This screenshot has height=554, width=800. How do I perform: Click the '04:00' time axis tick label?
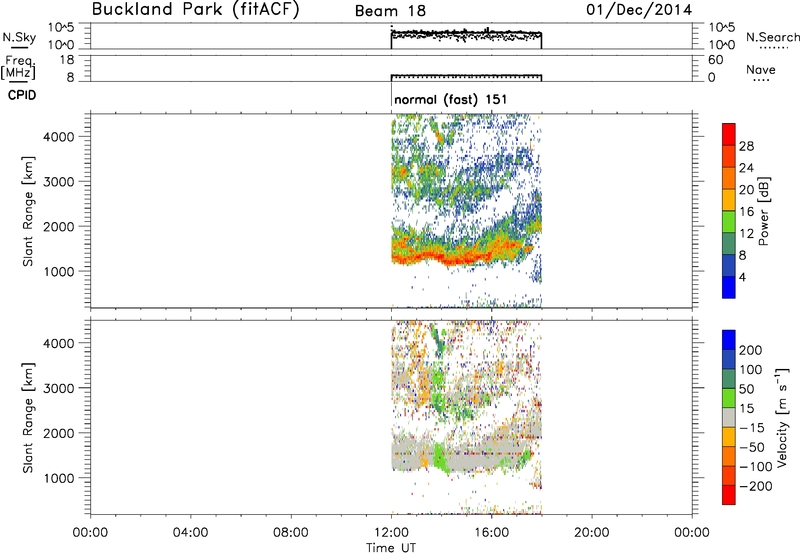tap(190, 533)
